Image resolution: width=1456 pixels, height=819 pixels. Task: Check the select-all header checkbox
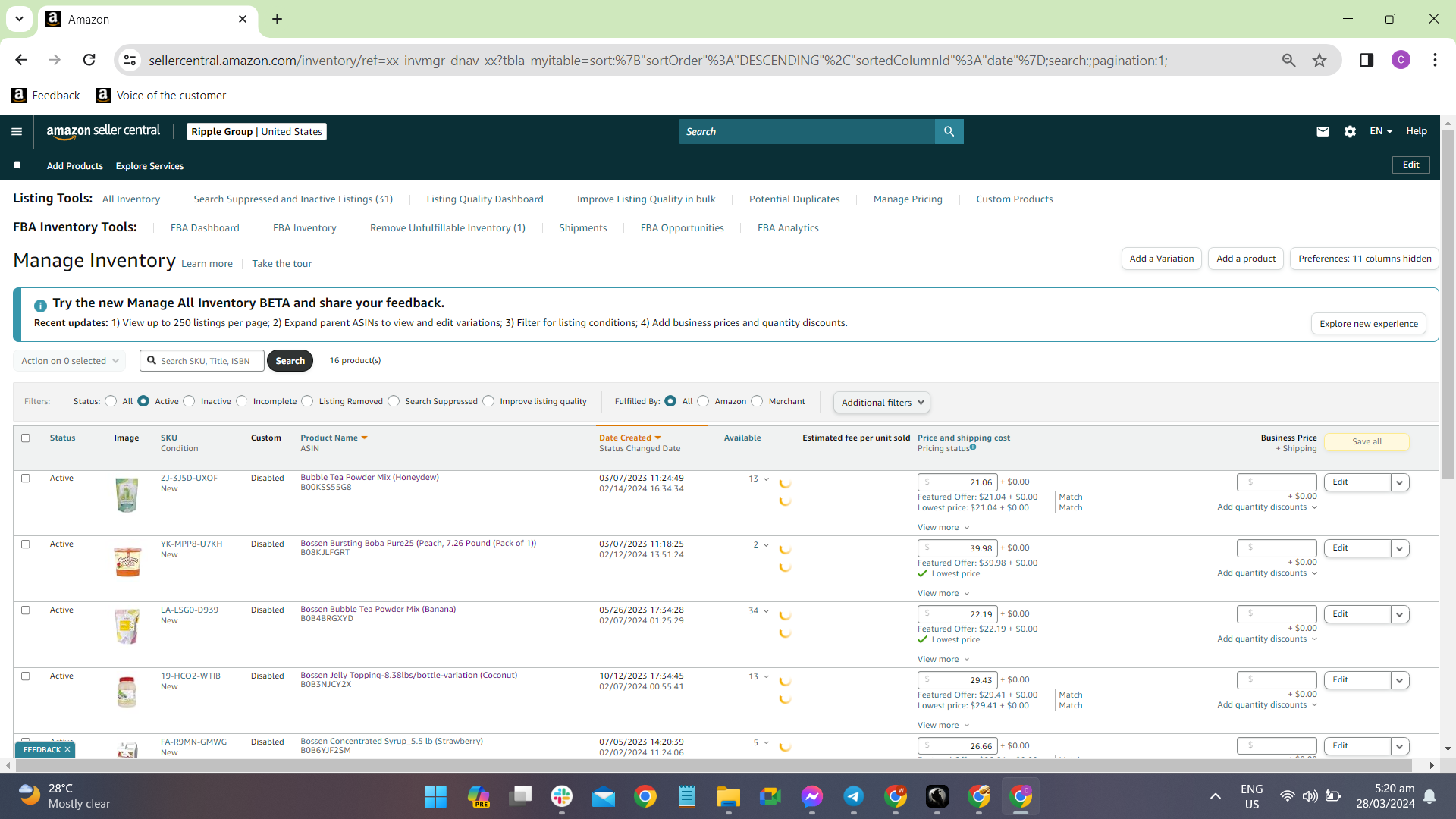pos(26,438)
